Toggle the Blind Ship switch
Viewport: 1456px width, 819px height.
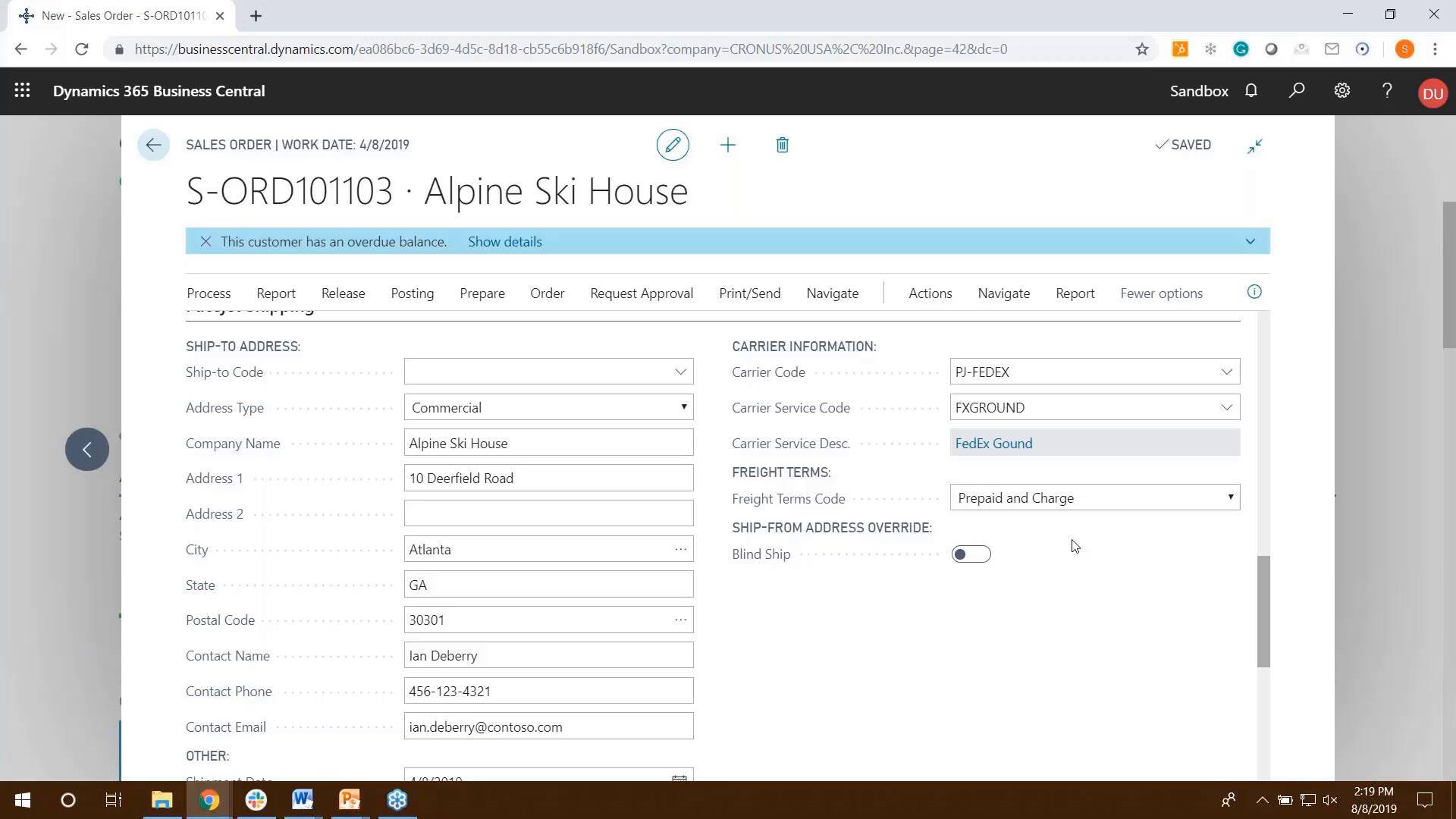pyautogui.click(x=971, y=554)
